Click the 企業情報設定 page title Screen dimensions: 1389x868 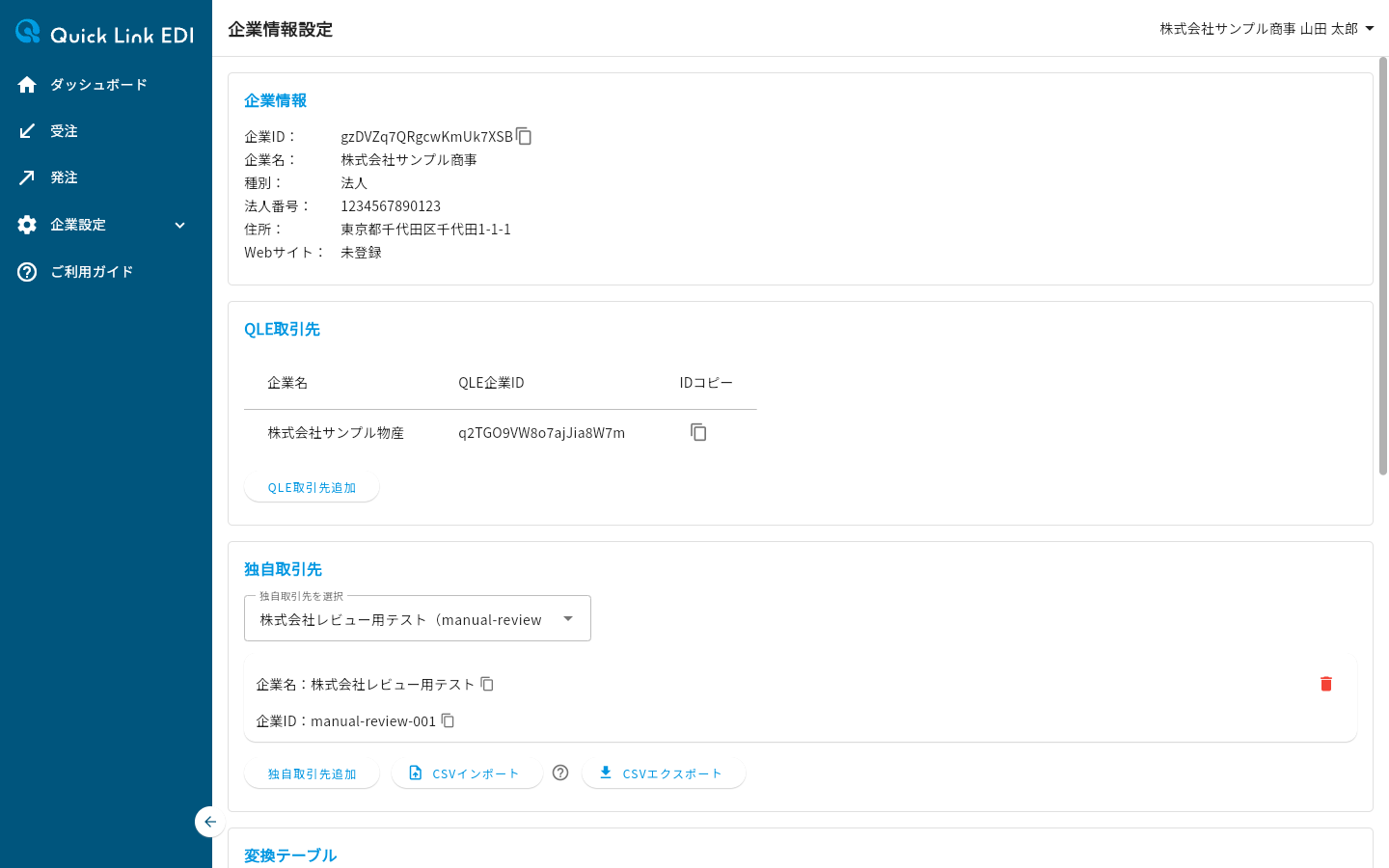coord(280,29)
